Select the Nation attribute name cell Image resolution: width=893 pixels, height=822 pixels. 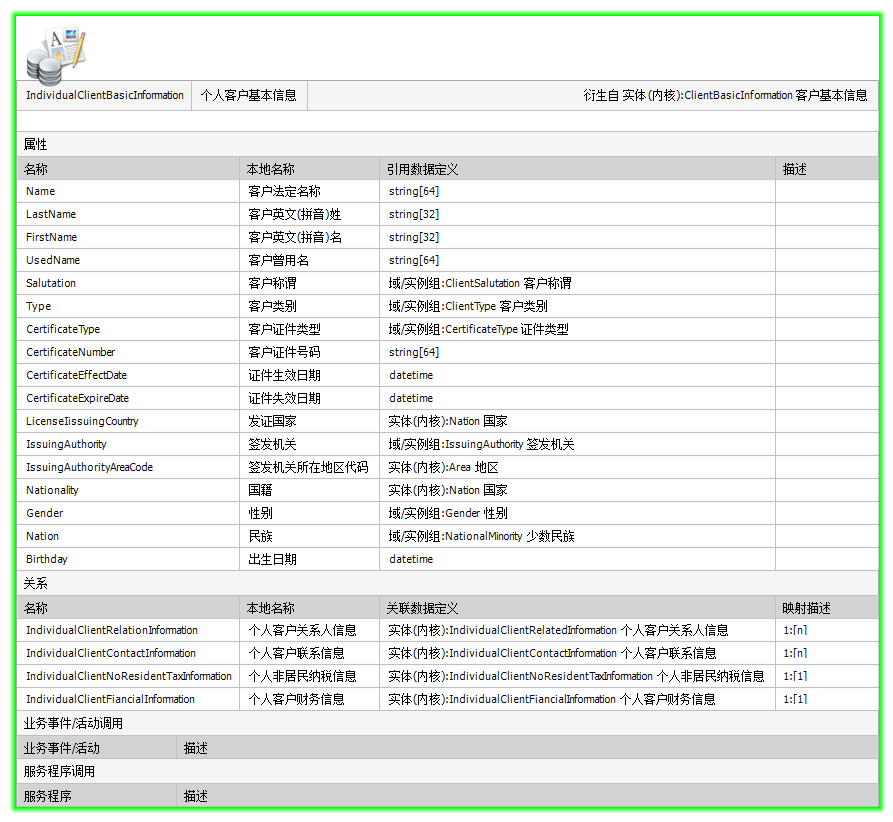click(128, 536)
